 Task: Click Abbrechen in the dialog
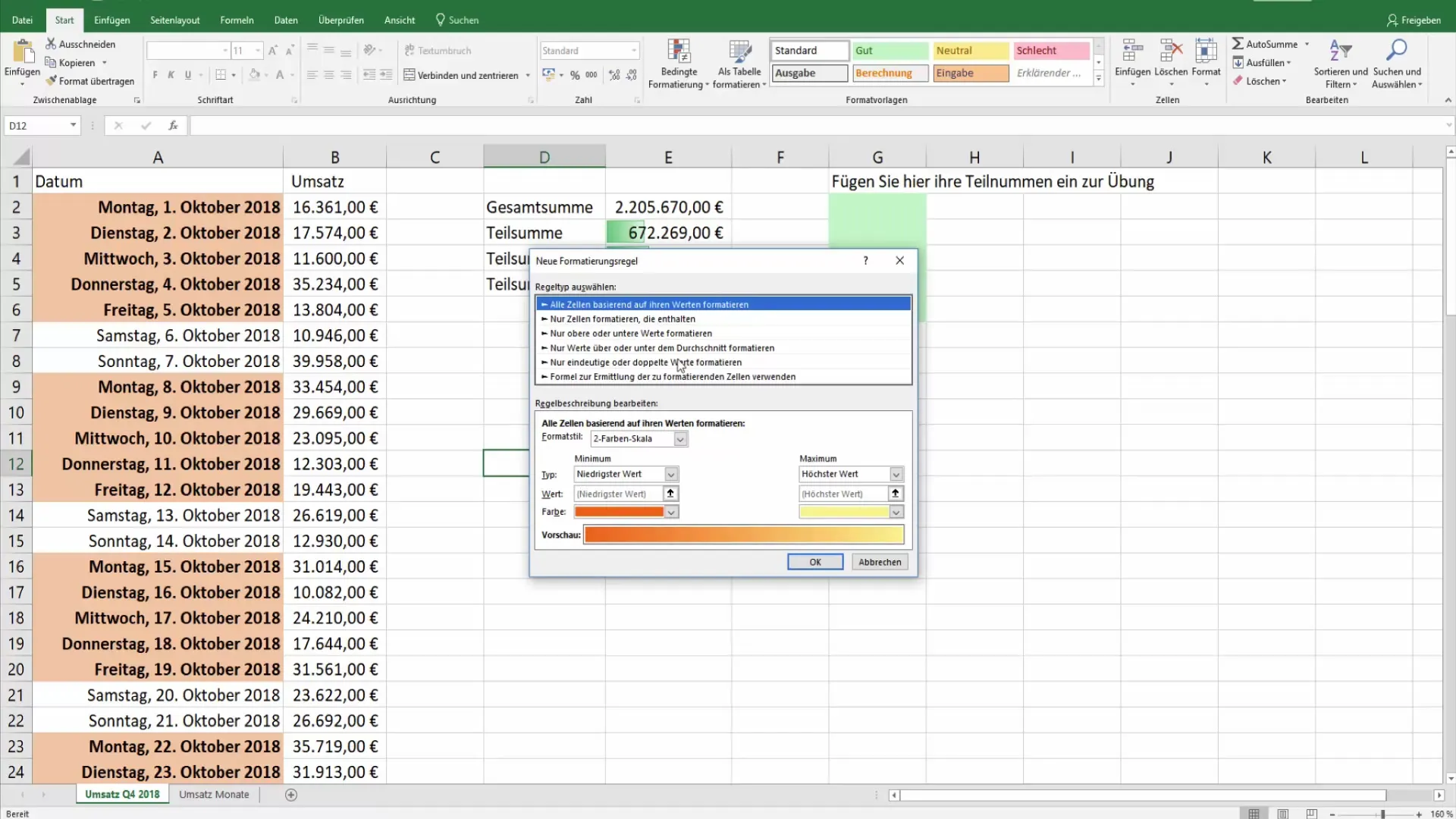pyautogui.click(x=880, y=562)
